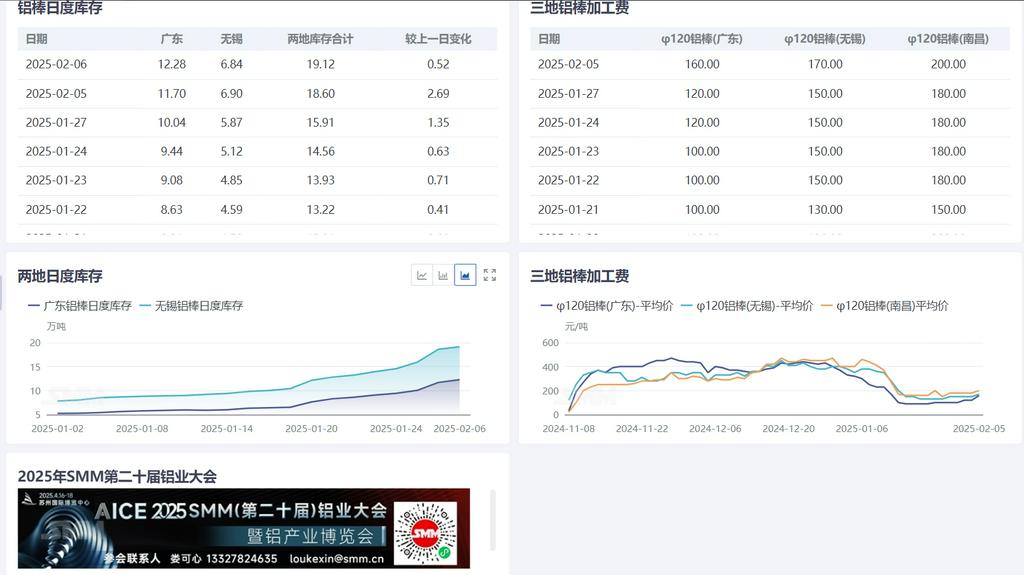
Task: Click the conference panel scrollbar
Action: tap(492, 520)
